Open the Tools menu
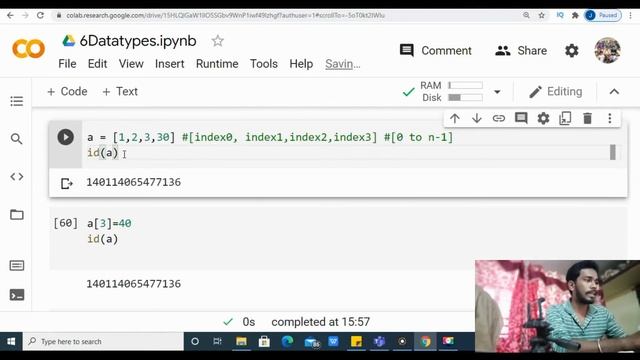 point(264,64)
